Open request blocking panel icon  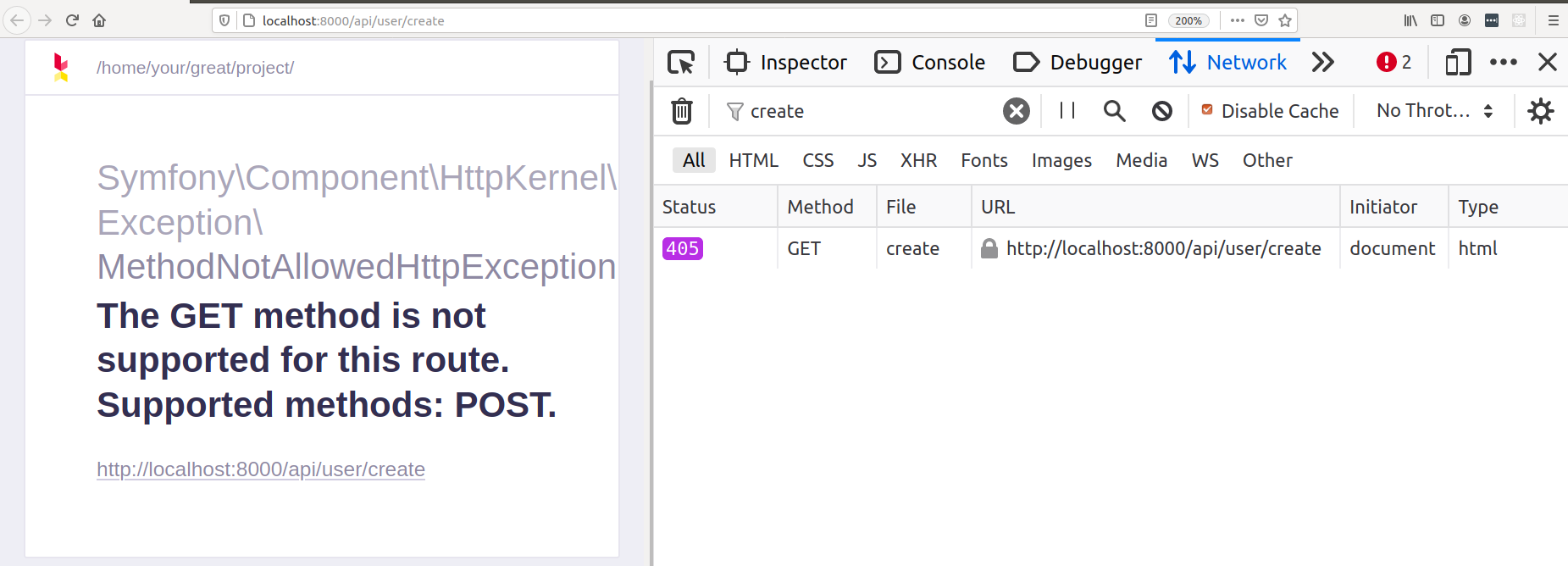coord(1161,111)
